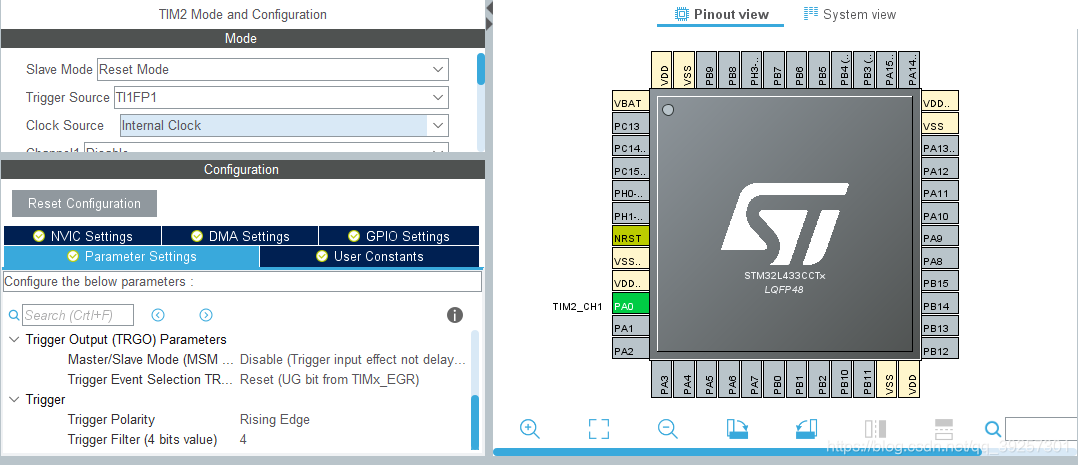Click the parameter Search (Ctrl+F) field

click(78, 315)
